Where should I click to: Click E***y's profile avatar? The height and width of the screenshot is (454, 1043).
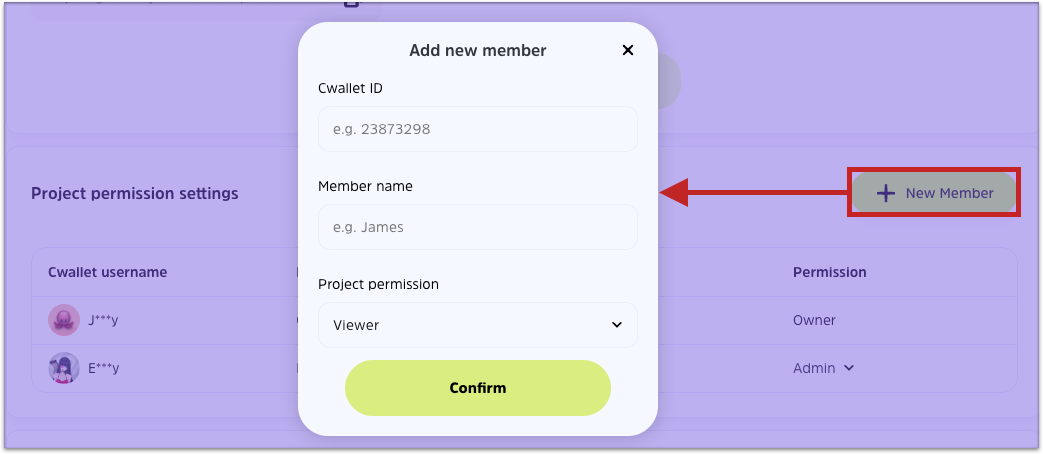[64, 368]
